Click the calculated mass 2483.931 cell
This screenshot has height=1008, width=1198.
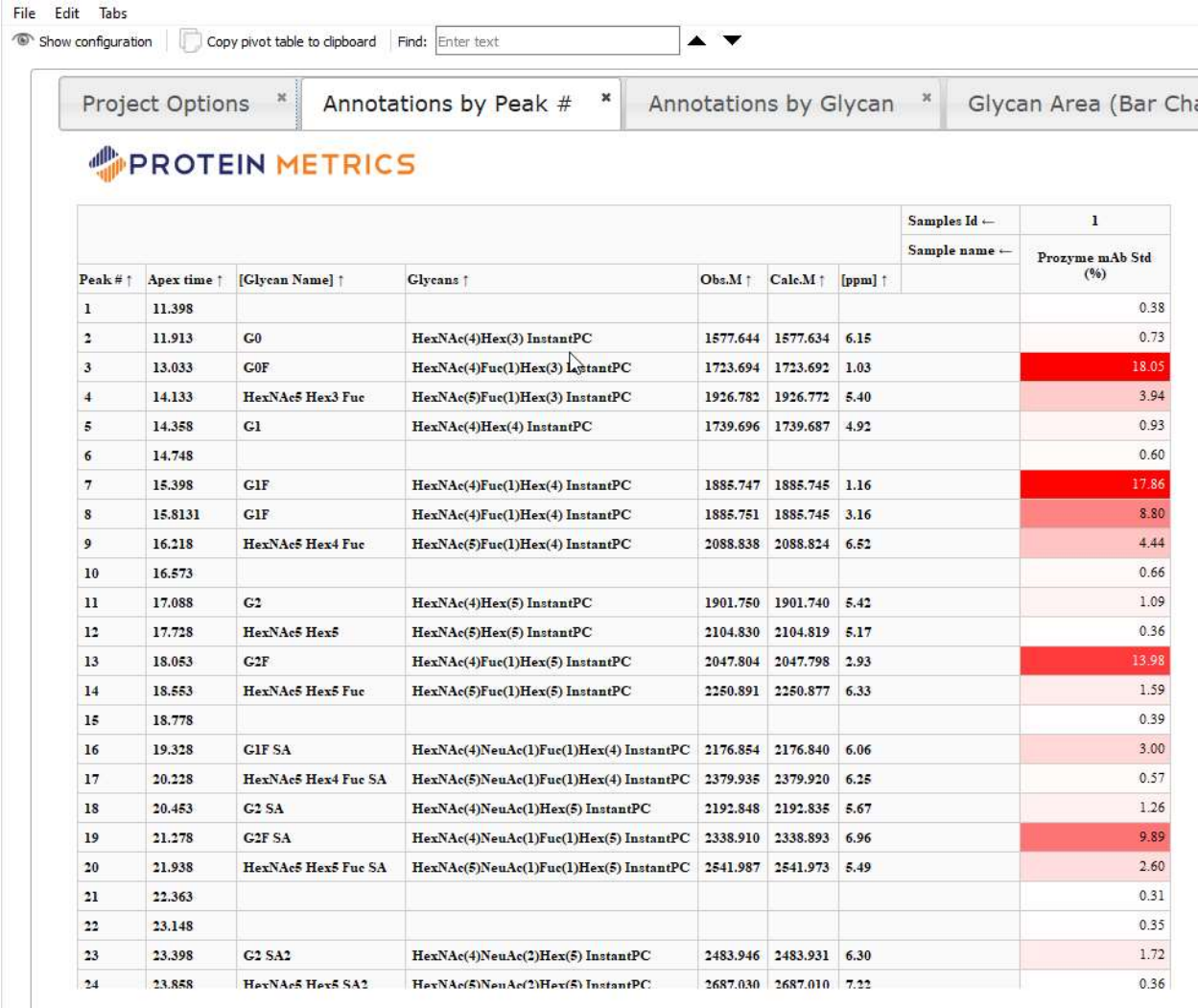pyautogui.click(x=803, y=956)
